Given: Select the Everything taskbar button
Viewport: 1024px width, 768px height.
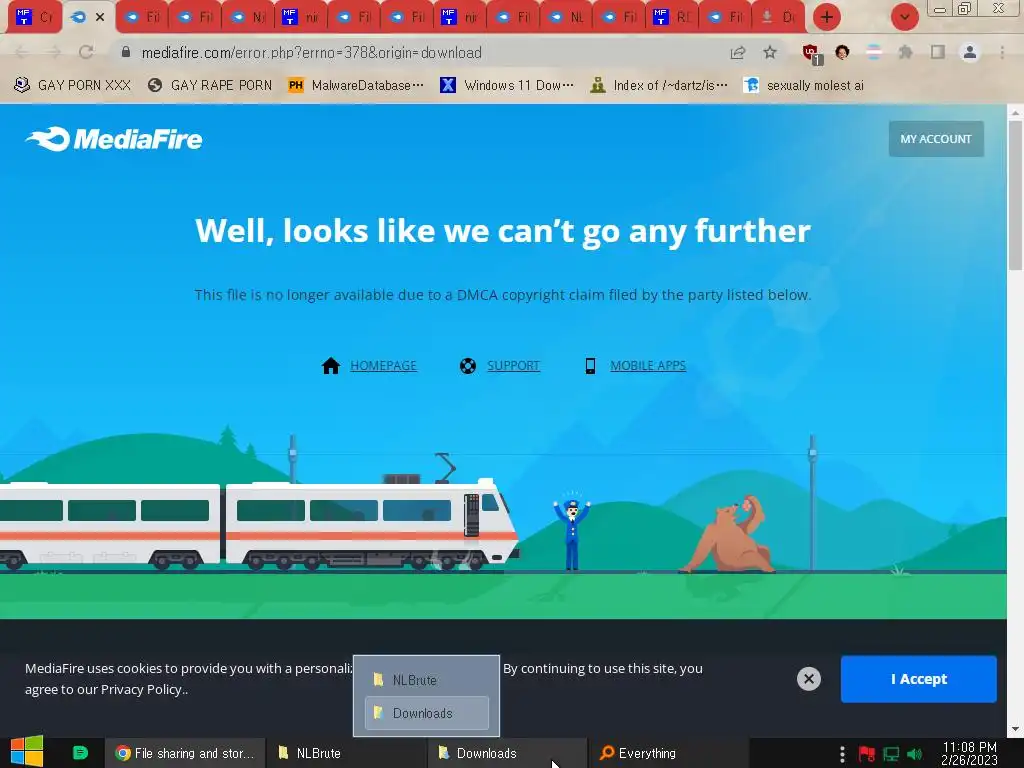Looking at the screenshot, I should tap(668, 753).
